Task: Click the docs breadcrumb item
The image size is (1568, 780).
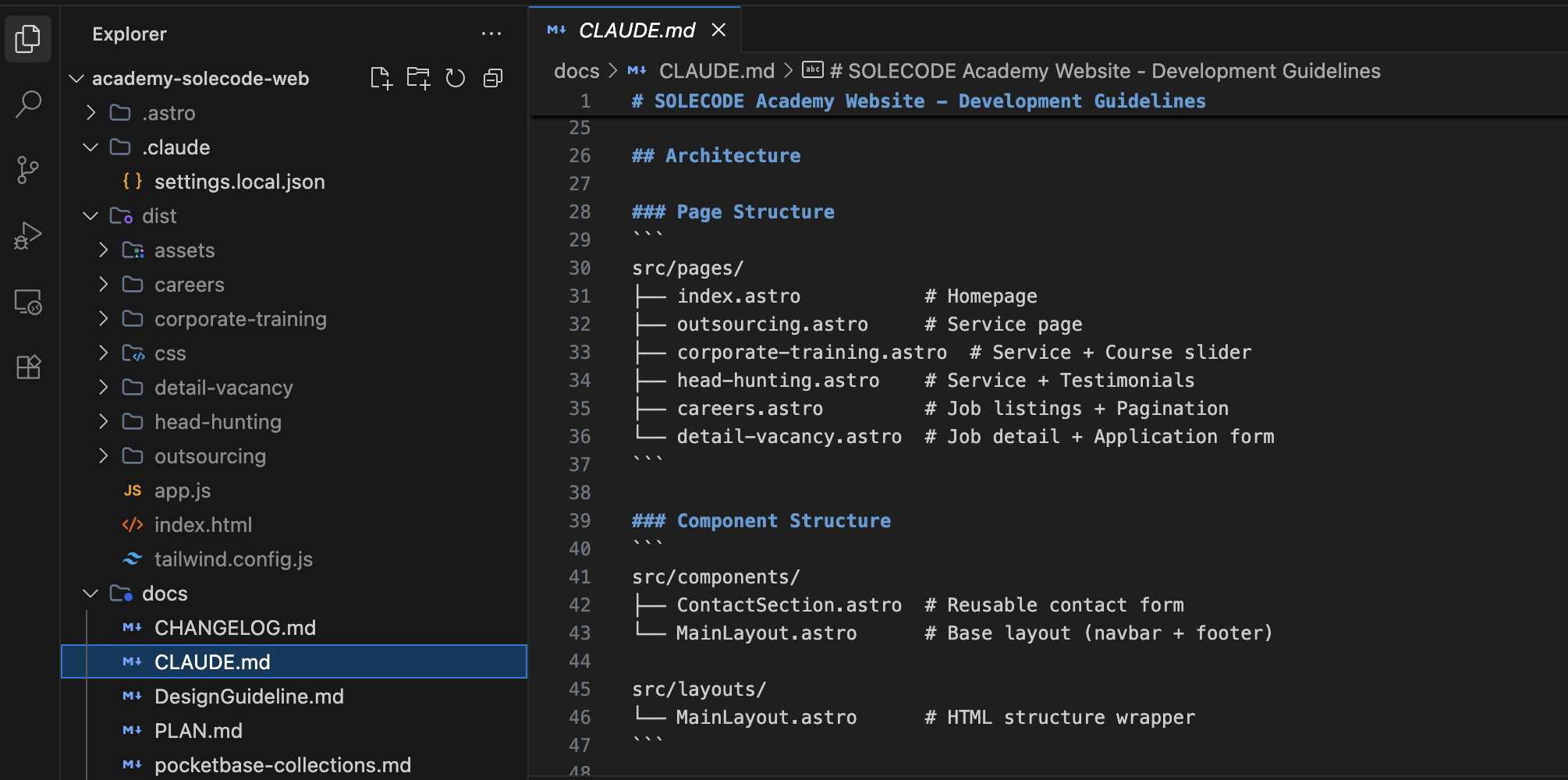Action: point(576,70)
